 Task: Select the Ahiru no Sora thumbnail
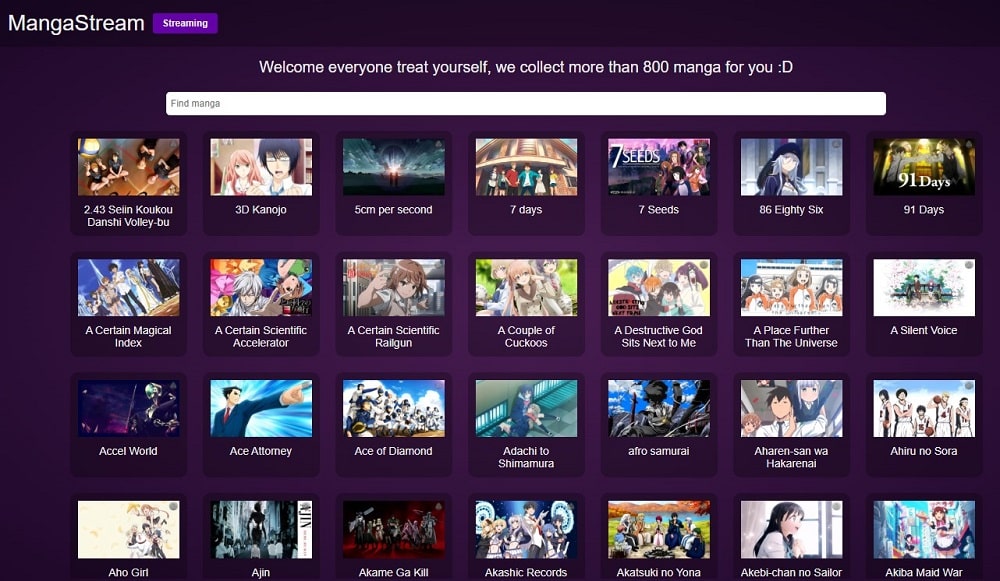(x=924, y=408)
